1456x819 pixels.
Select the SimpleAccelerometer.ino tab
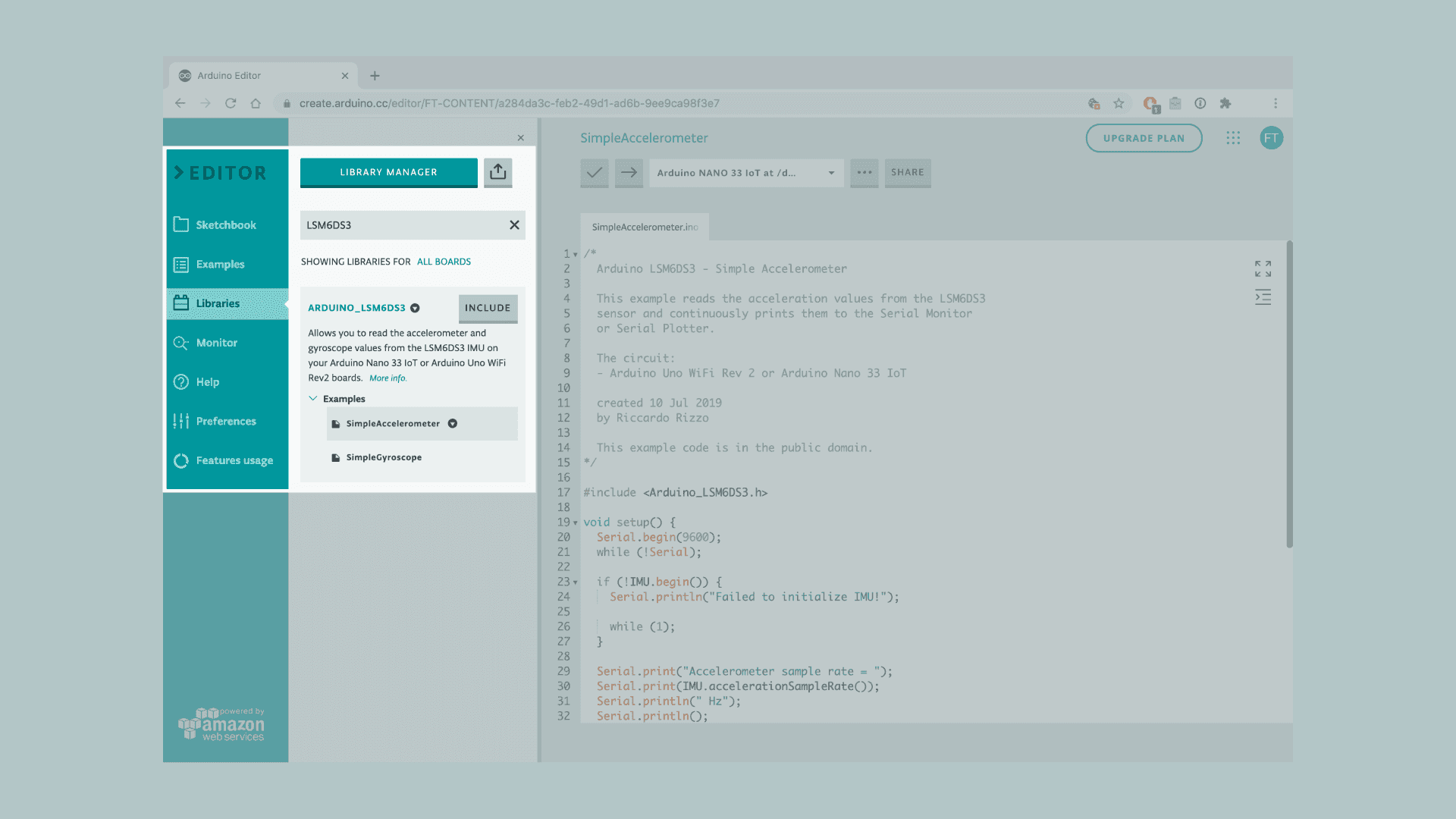645,227
